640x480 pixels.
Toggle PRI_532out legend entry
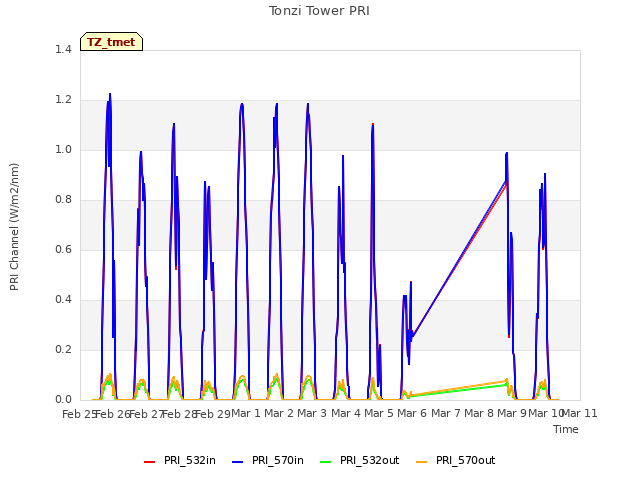pos(360,460)
